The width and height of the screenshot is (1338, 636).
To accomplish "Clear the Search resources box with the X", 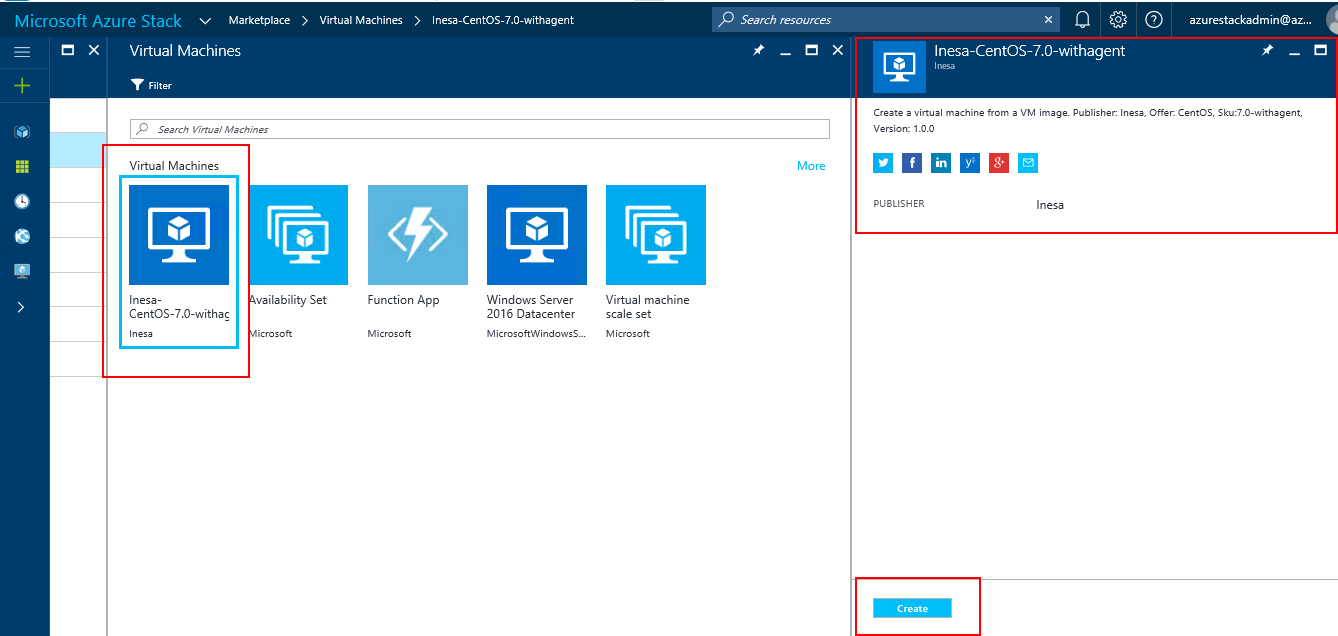I will [1048, 19].
